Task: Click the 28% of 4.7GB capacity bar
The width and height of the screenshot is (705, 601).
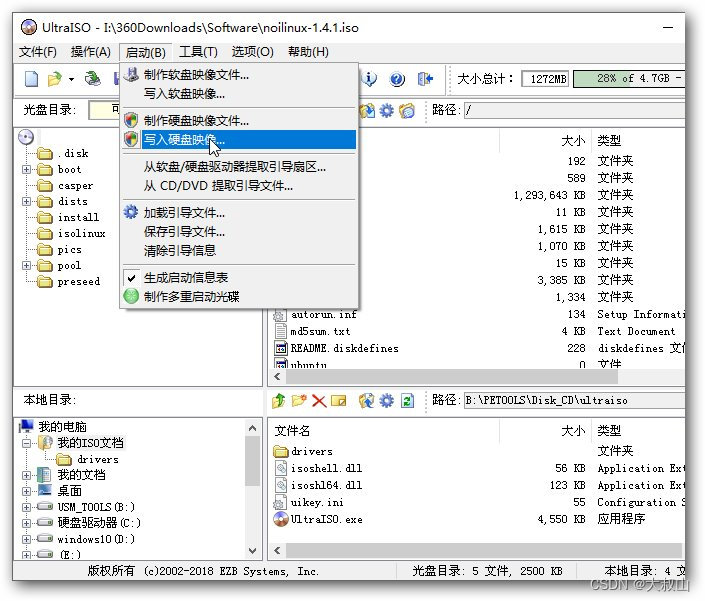Action: click(629, 79)
